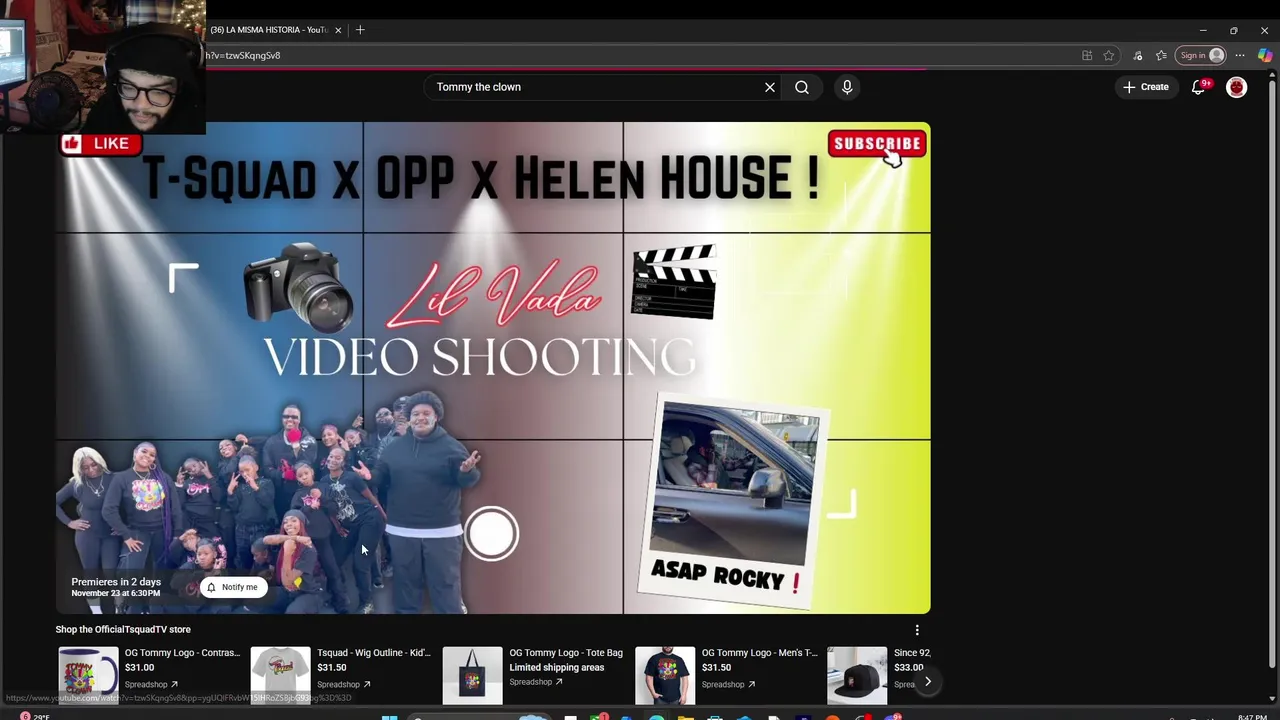Open 'Tsquad - Wig Outline - Kid'...' product title
The width and height of the screenshot is (1280, 720).
374,653
